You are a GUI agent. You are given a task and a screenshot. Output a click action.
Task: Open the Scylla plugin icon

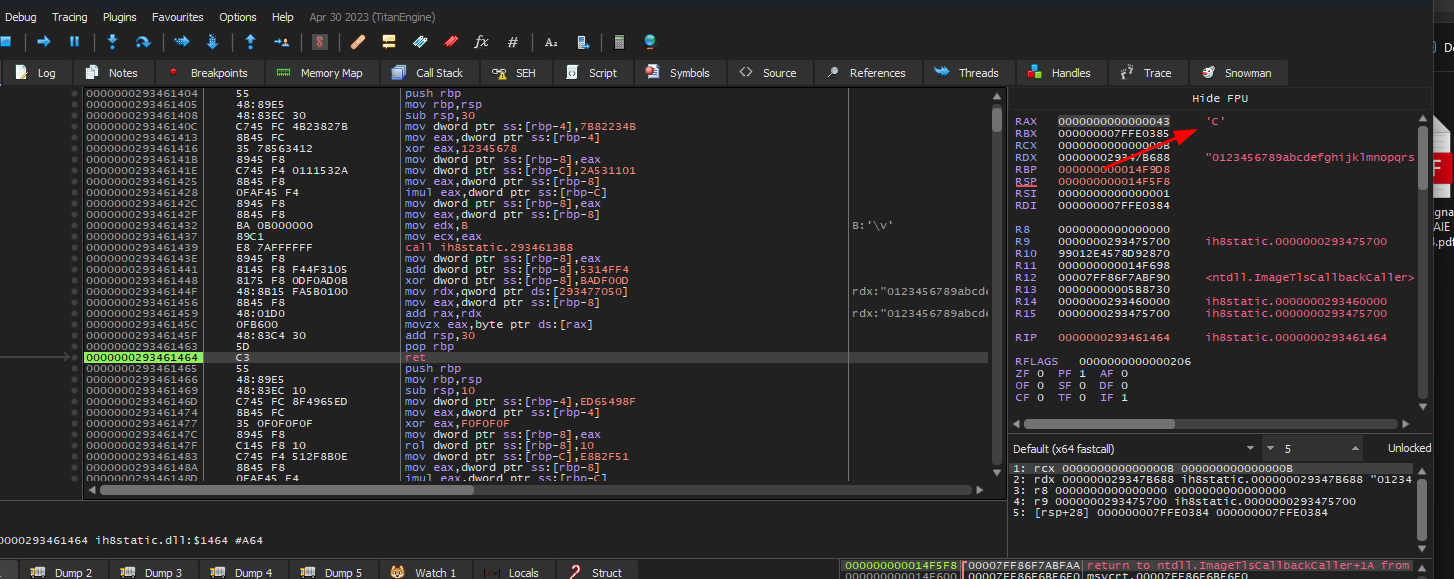(320, 42)
